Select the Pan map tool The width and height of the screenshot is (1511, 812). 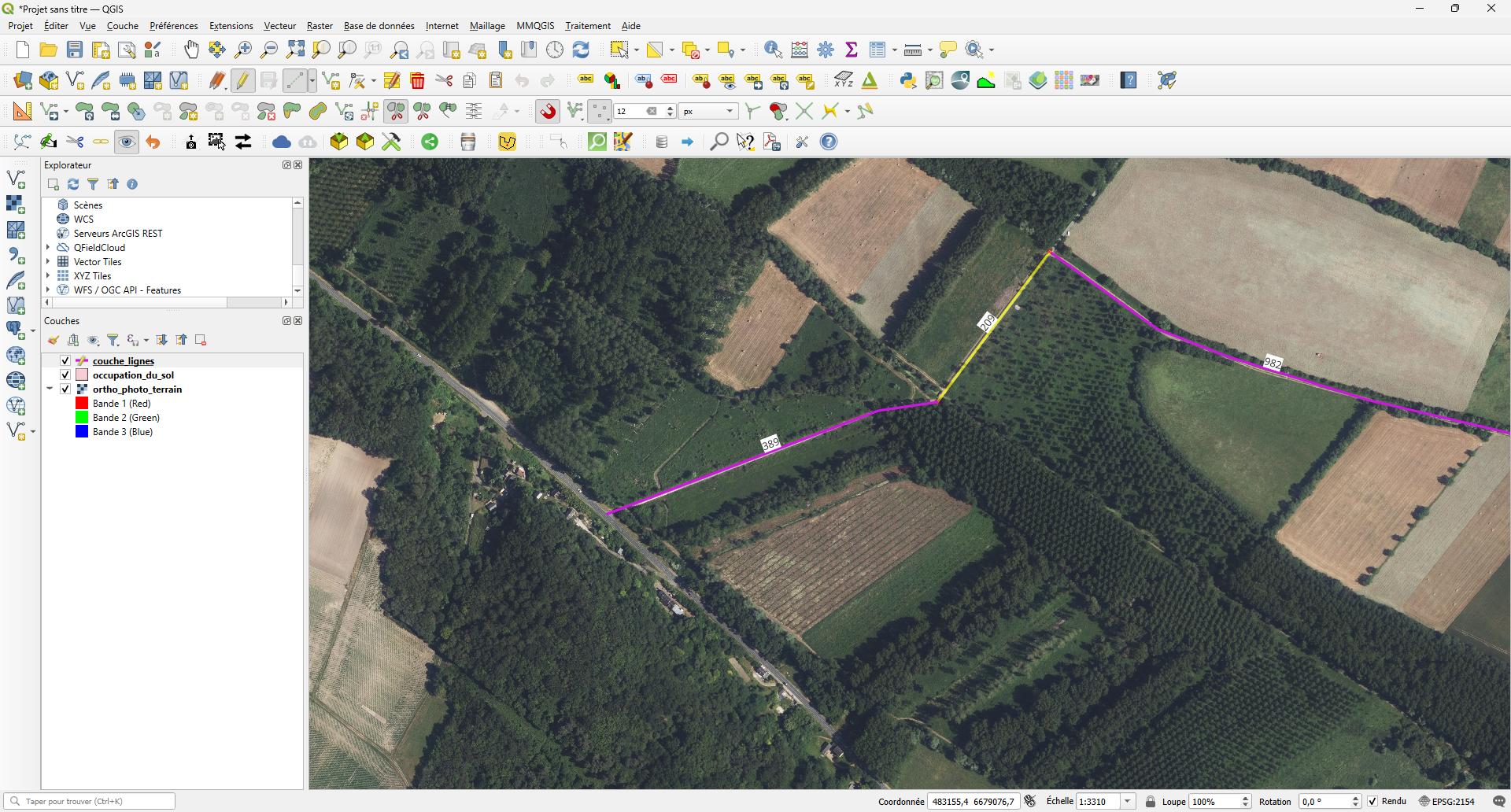coord(191,49)
